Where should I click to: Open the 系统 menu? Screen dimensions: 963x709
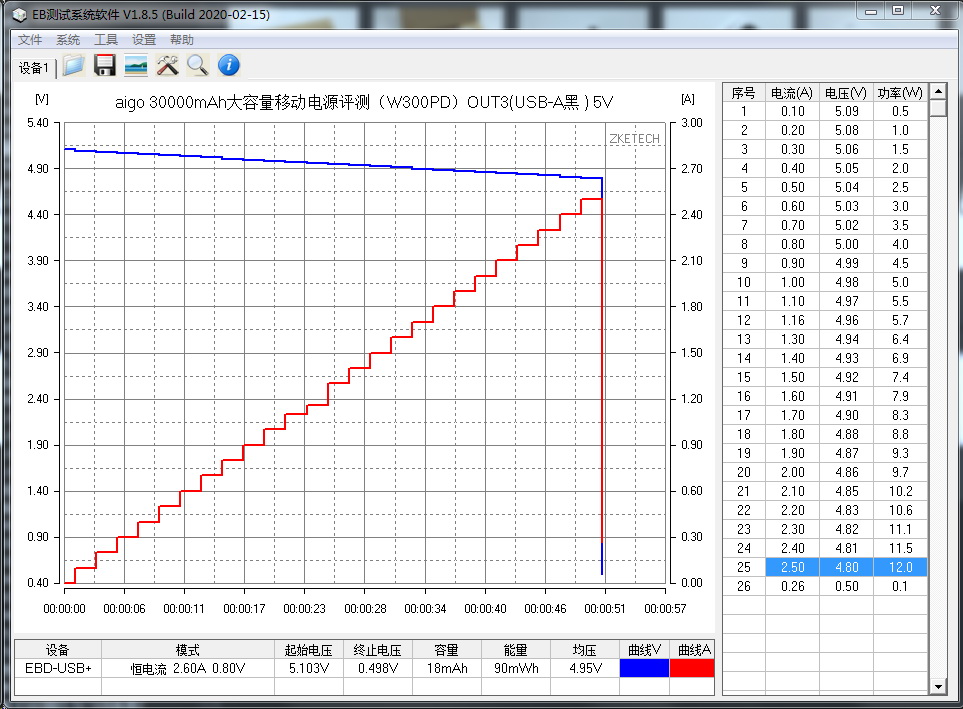(x=68, y=40)
